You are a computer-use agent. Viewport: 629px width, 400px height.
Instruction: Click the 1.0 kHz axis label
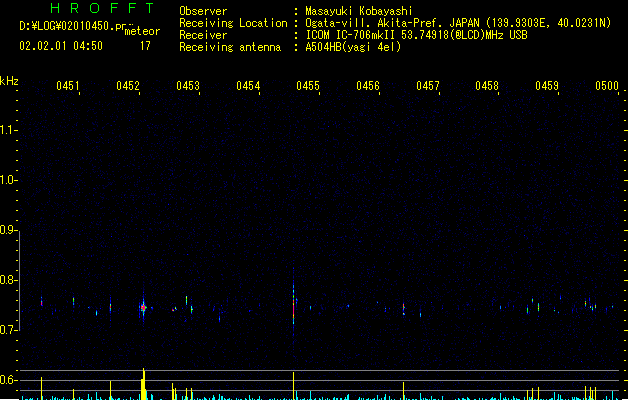coord(8,180)
